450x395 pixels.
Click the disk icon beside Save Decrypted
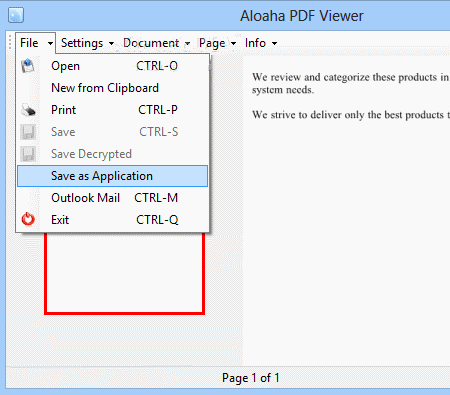tap(28, 154)
